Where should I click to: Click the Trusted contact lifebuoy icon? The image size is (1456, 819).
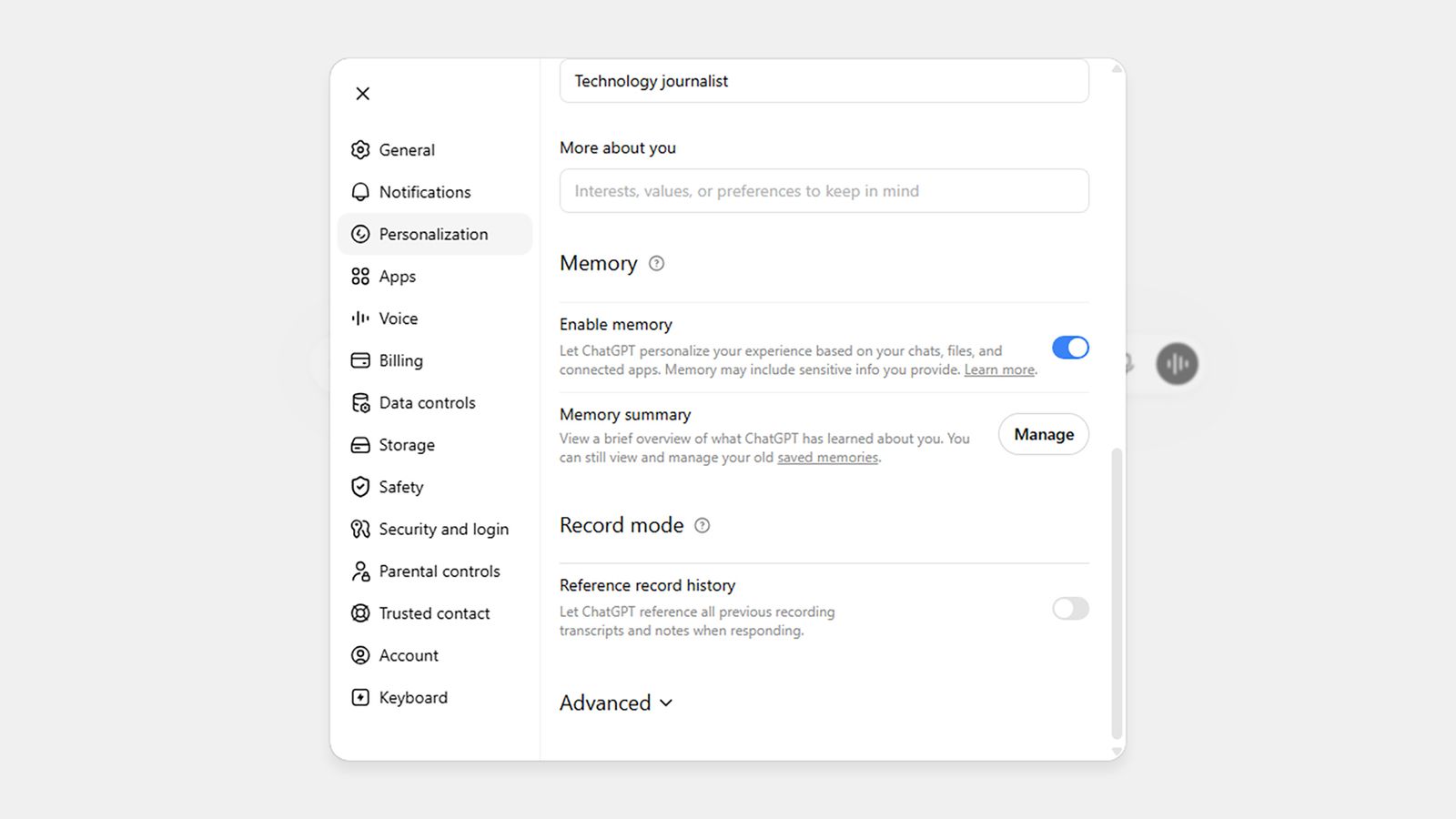click(x=360, y=613)
